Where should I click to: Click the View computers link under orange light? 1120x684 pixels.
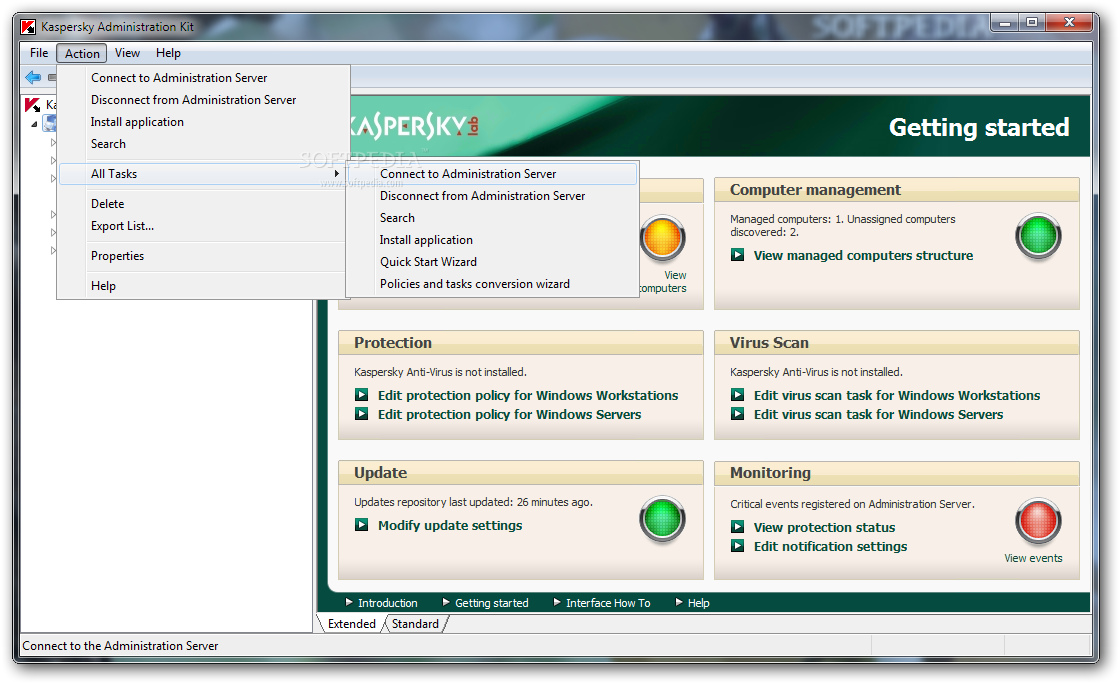(664, 281)
